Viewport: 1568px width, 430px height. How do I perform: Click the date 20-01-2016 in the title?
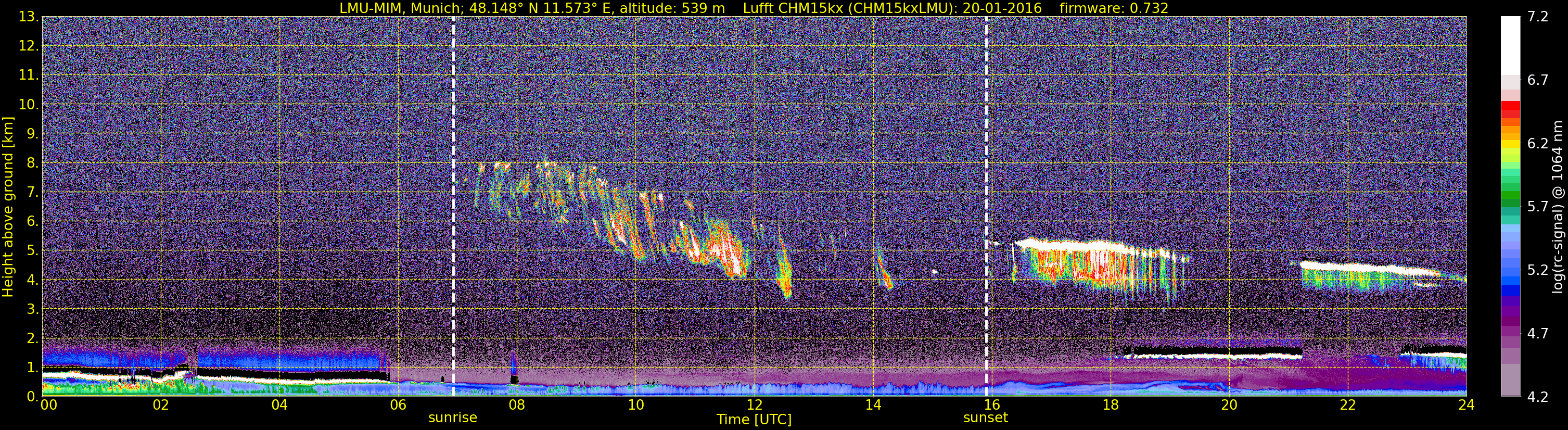click(1002, 8)
